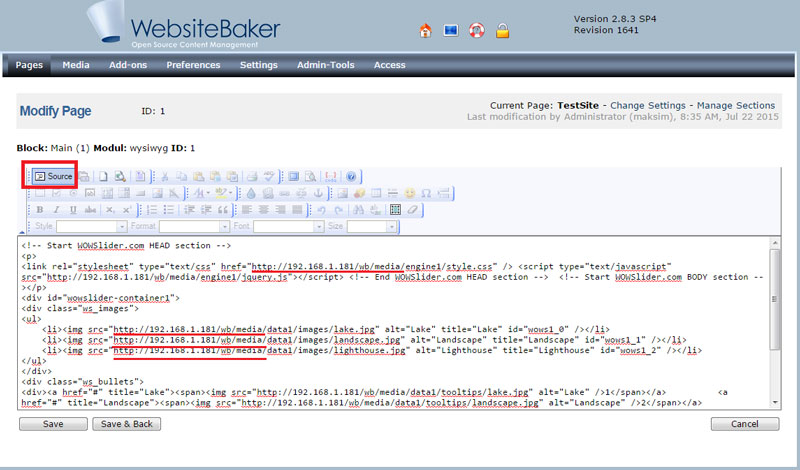800x470 pixels.
Task: Click the Insert Table icon
Action: pyautogui.click(x=376, y=193)
